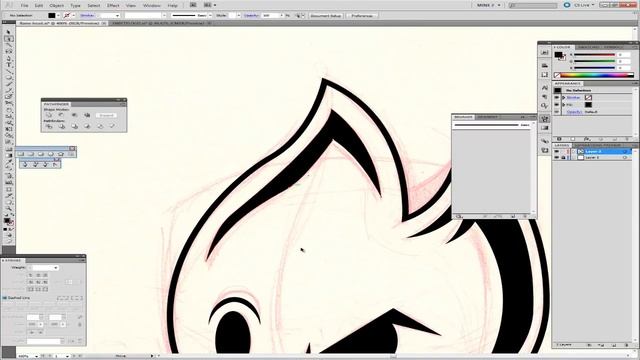This screenshot has width=640, height=360.
Task: Pick Convert Anchor Point tool in pen strip
Action: 55,164
